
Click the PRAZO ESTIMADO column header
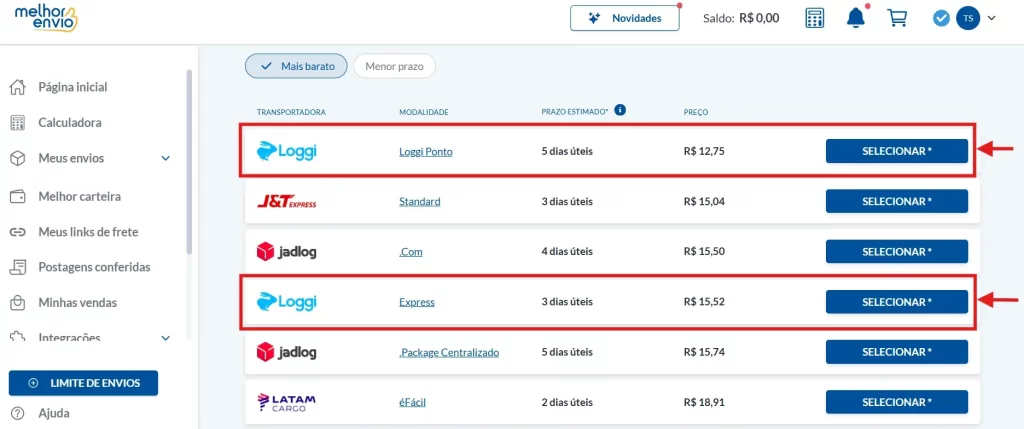(575, 112)
